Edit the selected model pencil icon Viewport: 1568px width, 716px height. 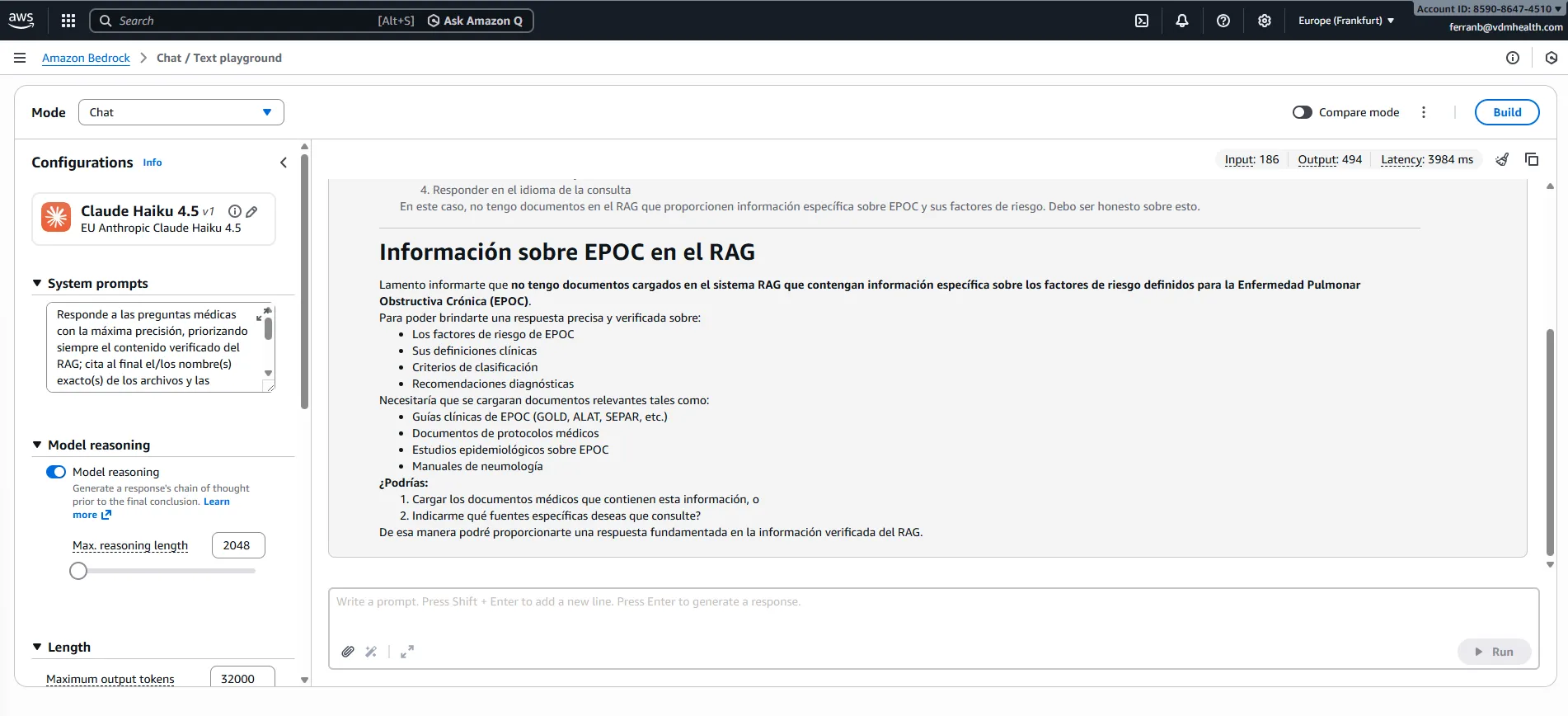coord(252,211)
